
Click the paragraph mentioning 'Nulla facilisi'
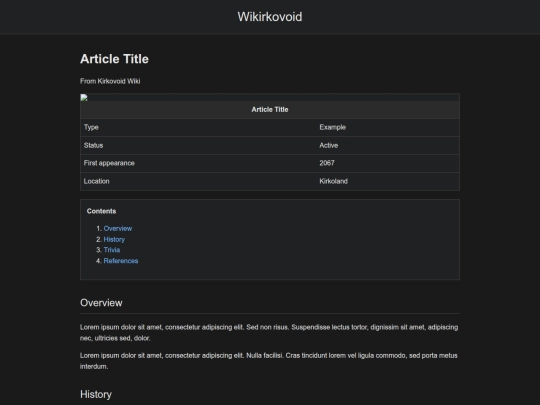pyautogui.click(x=269, y=361)
